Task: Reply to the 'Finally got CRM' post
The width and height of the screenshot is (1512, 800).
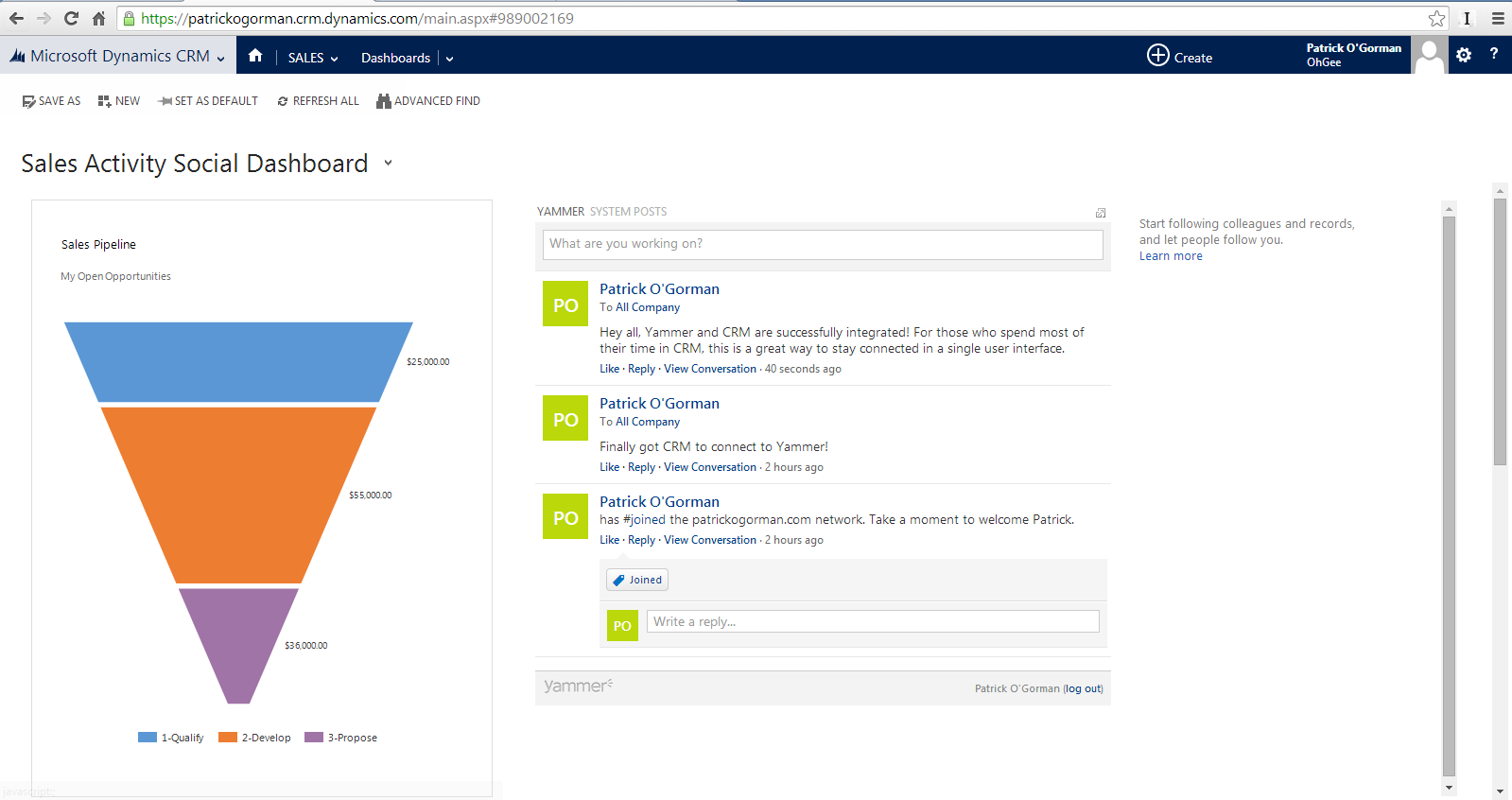Action: click(x=641, y=467)
